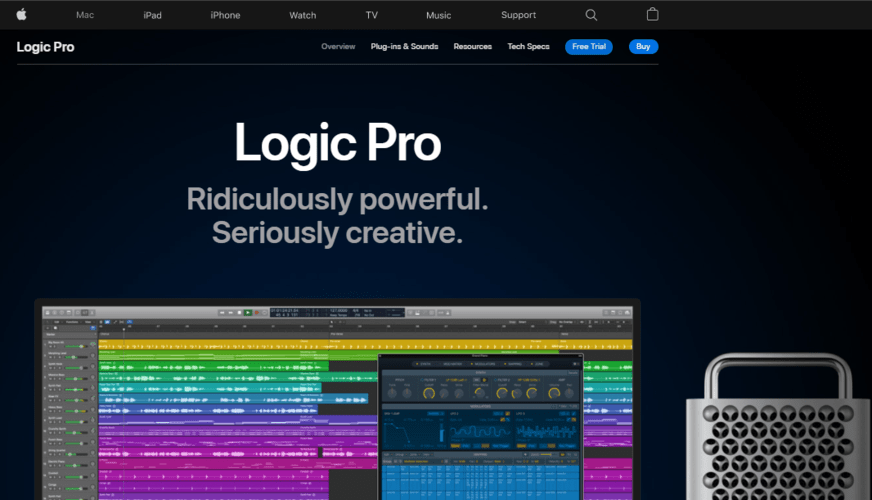Click the Mac Pro tower image
Viewport: 872px width, 500px height.
779,427
